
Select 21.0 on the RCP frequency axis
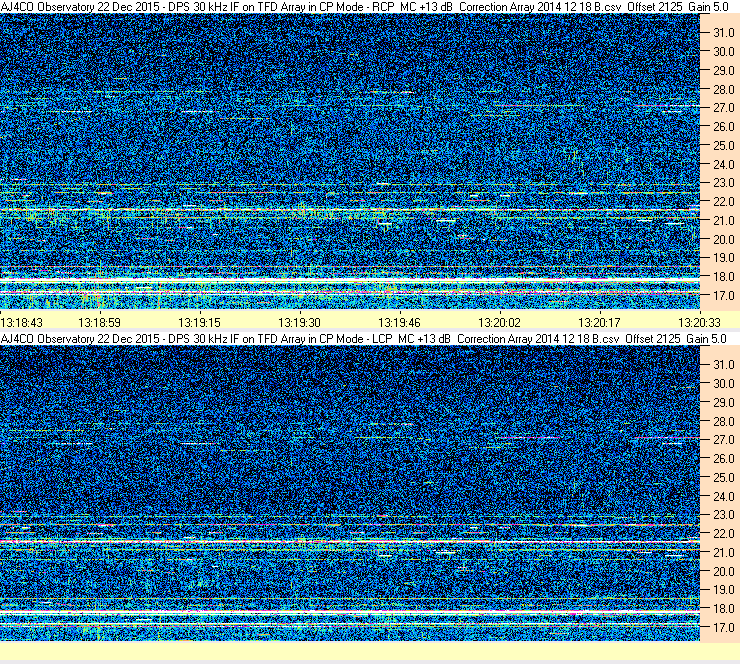[x=723, y=221]
